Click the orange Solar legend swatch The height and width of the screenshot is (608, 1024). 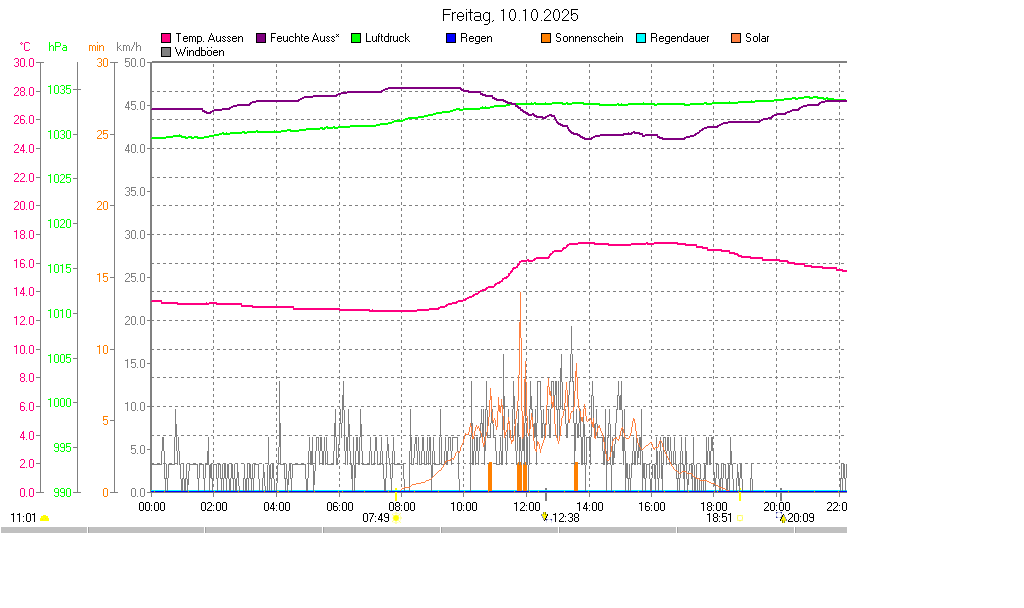click(736, 38)
